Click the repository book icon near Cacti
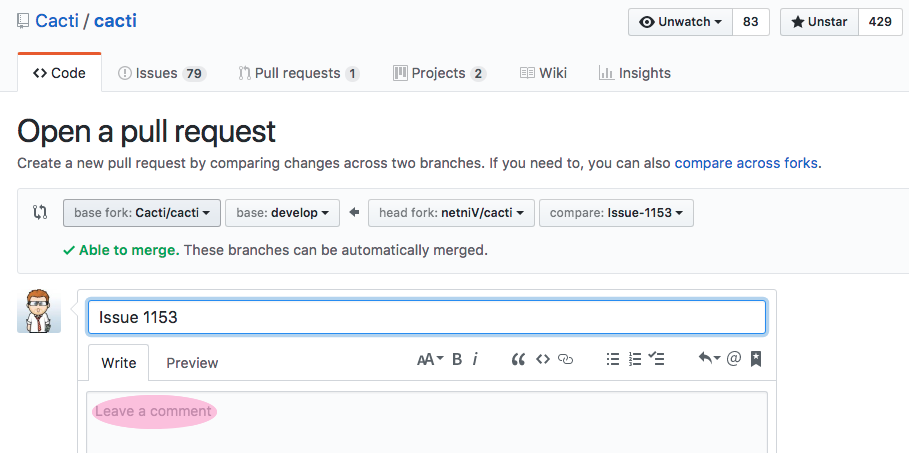The width and height of the screenshot is (909, 453). click(23, 21)
